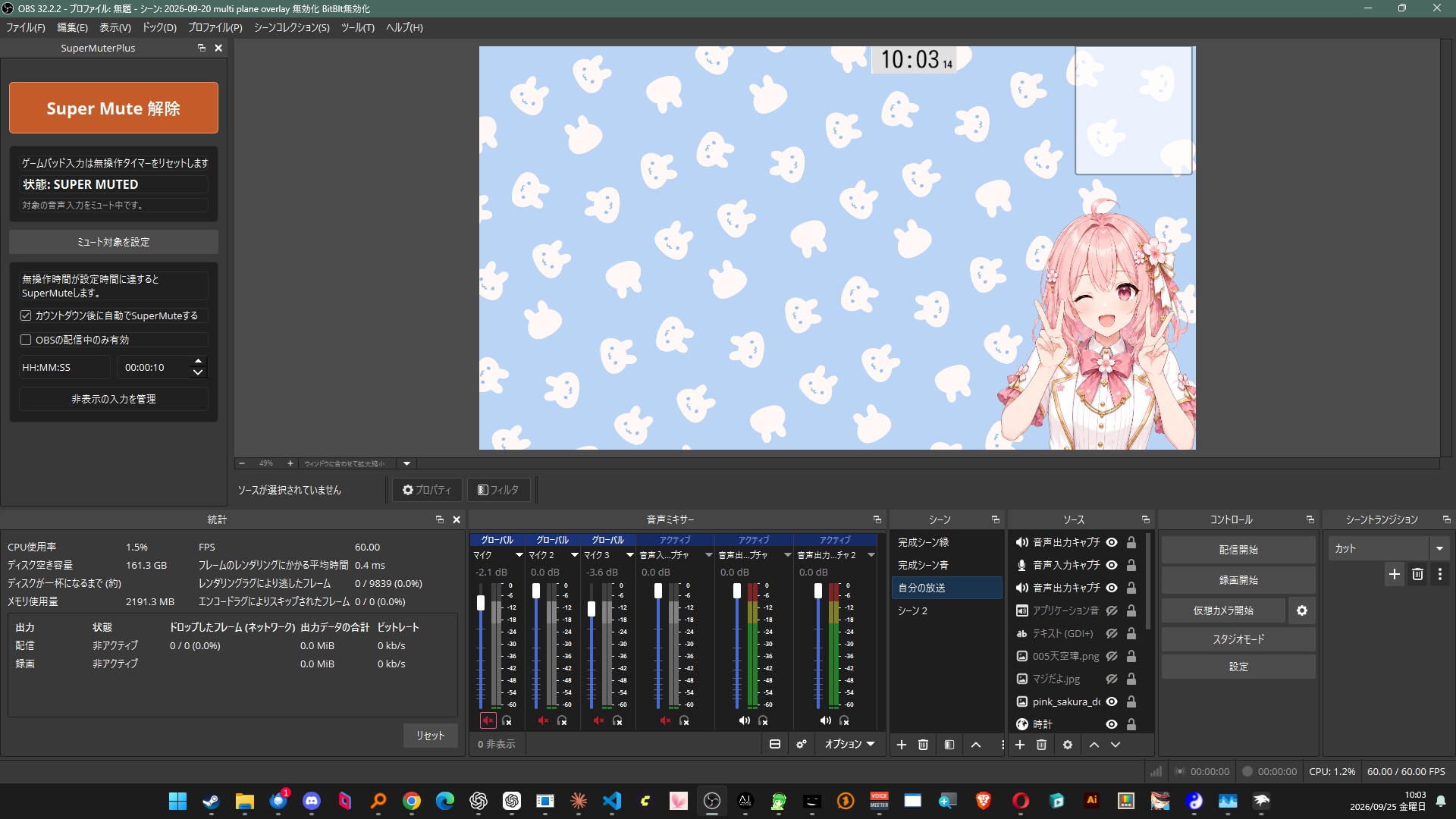Open the シーンコレクション(S) menu
Image resolution: width=1456 pixels, height=819 pixels.
click(x=292, y=27)
